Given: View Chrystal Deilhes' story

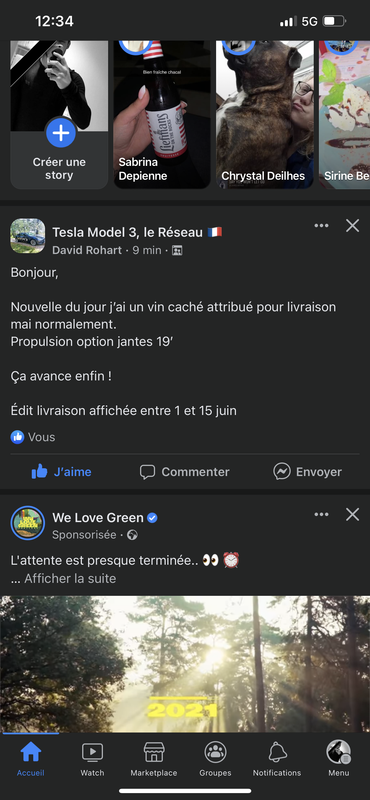Looking at the screenshot, I should (x=265, y=115).
